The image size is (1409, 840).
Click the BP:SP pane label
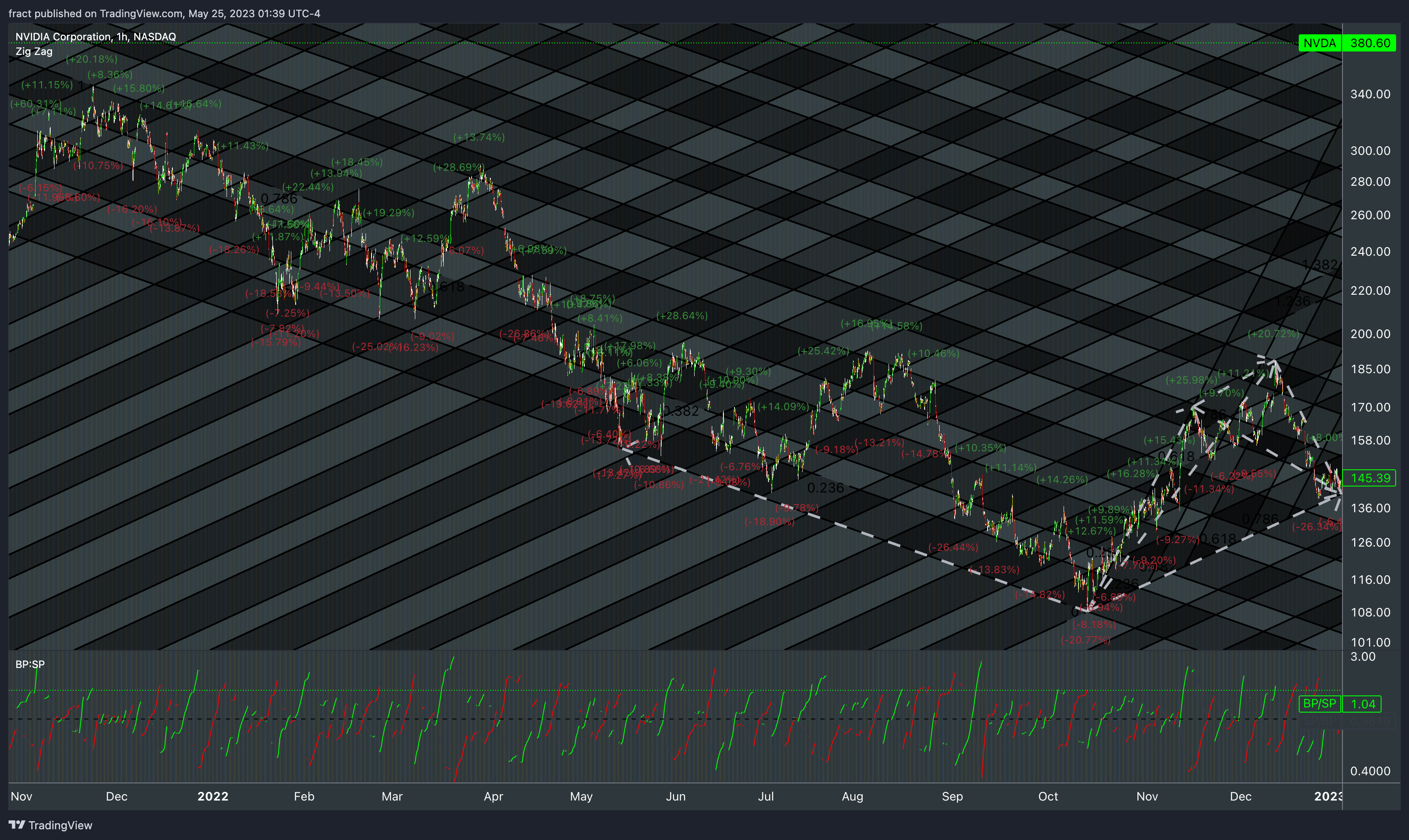tap(30, 664)
